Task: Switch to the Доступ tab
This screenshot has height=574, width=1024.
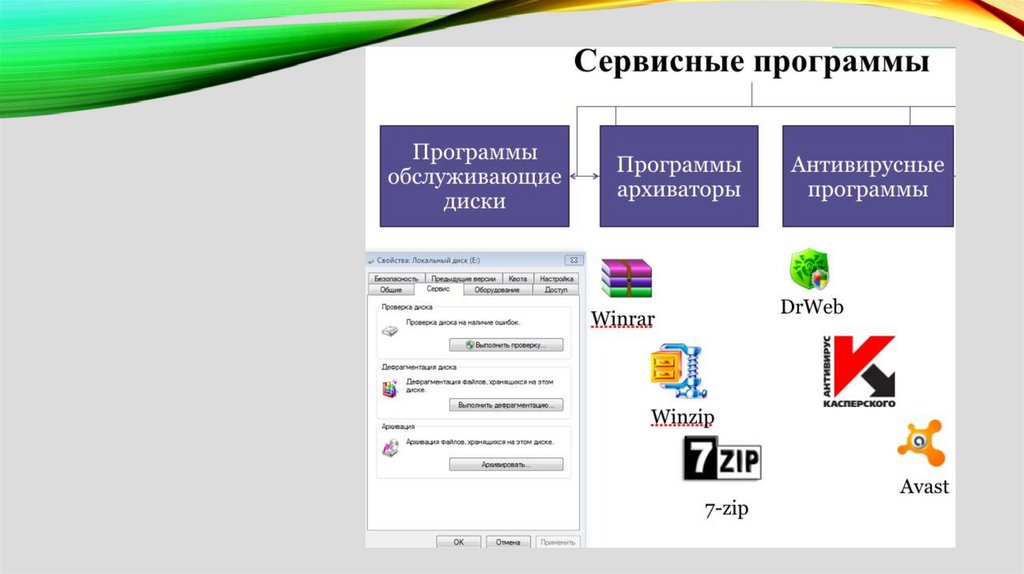Action: [x=556, y=289]
